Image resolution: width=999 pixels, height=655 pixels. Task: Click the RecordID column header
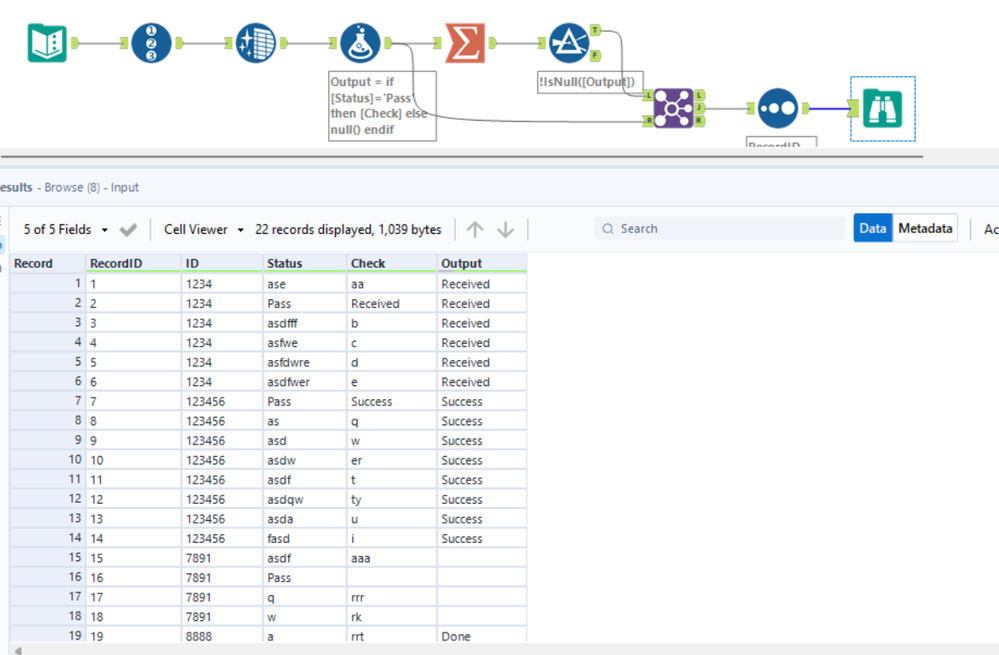point(133,263)
